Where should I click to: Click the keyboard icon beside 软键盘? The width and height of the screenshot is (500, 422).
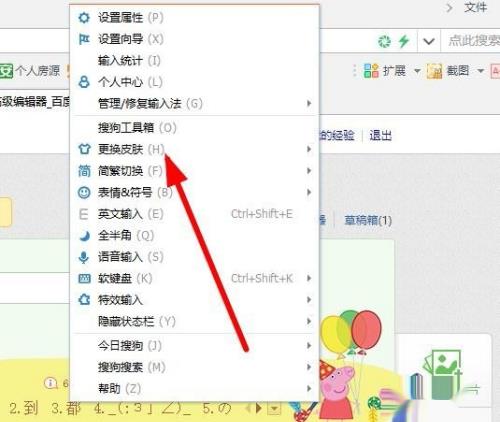click(x=84, y=278)
